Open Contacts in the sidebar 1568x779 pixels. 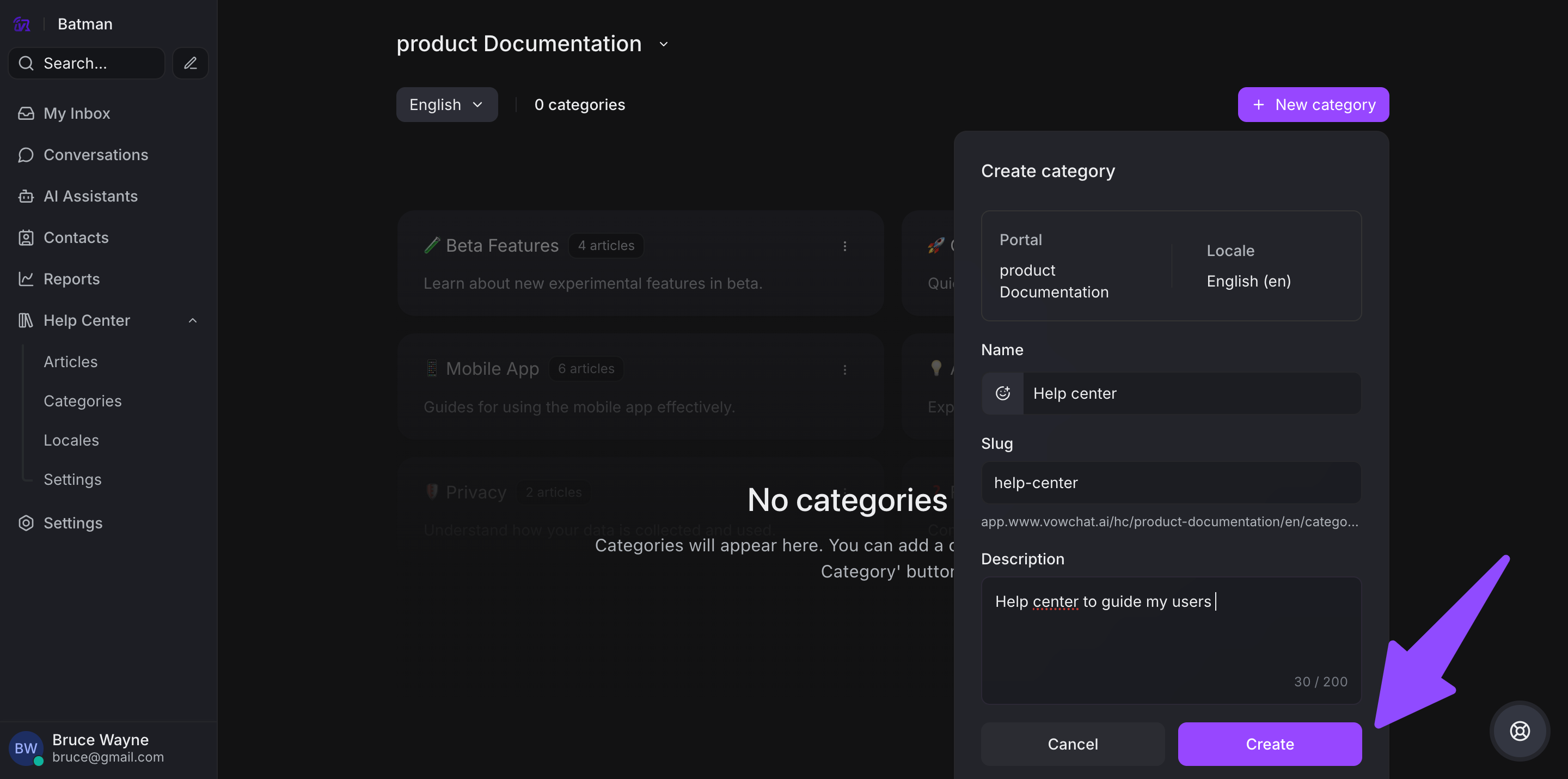[x=76, y=238]
